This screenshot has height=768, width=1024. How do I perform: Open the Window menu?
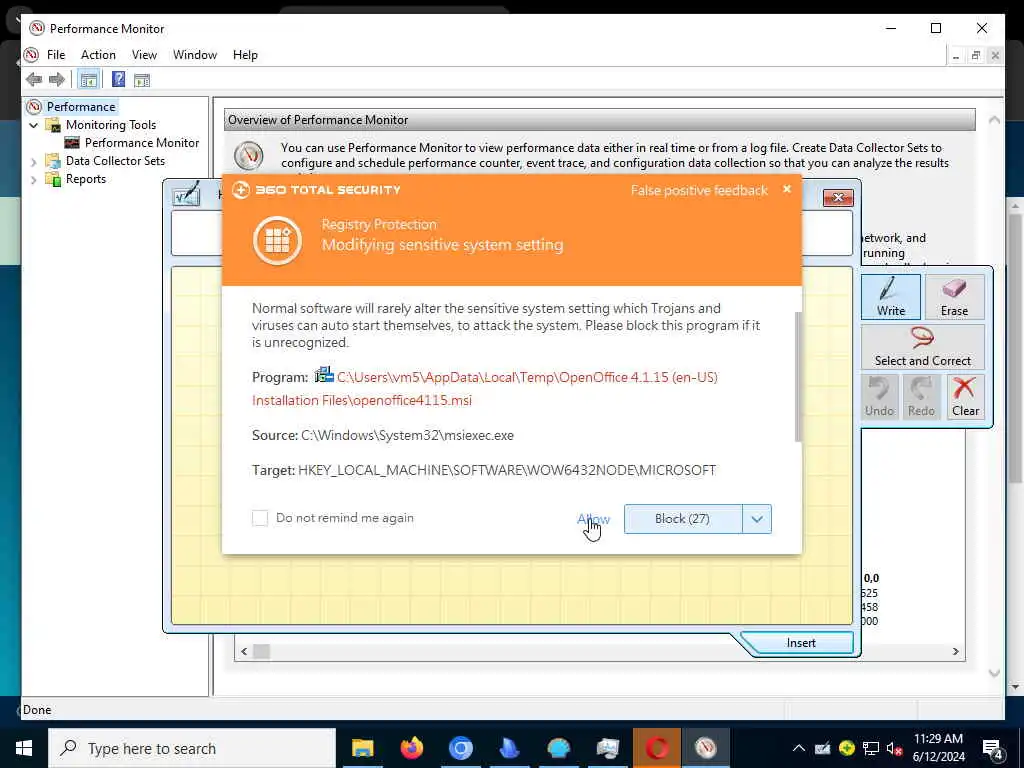click(195, 55)
